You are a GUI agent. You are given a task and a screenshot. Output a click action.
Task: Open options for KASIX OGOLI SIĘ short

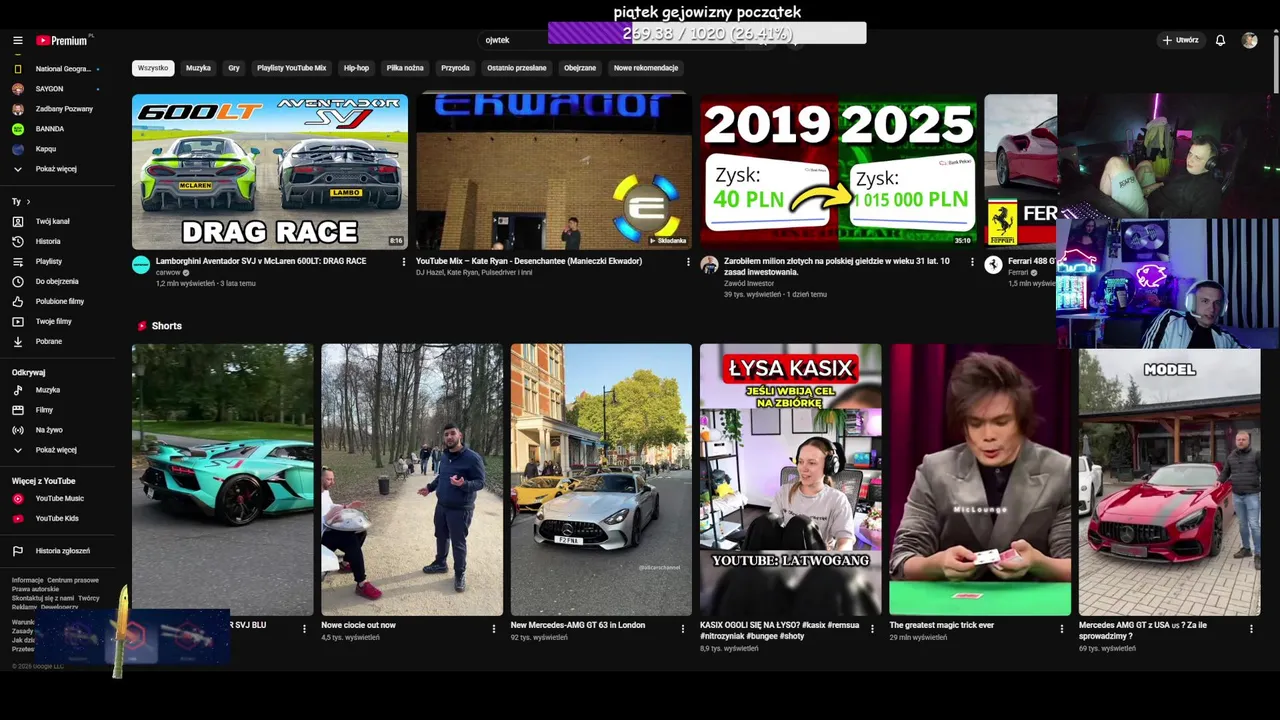pos(872,629)
